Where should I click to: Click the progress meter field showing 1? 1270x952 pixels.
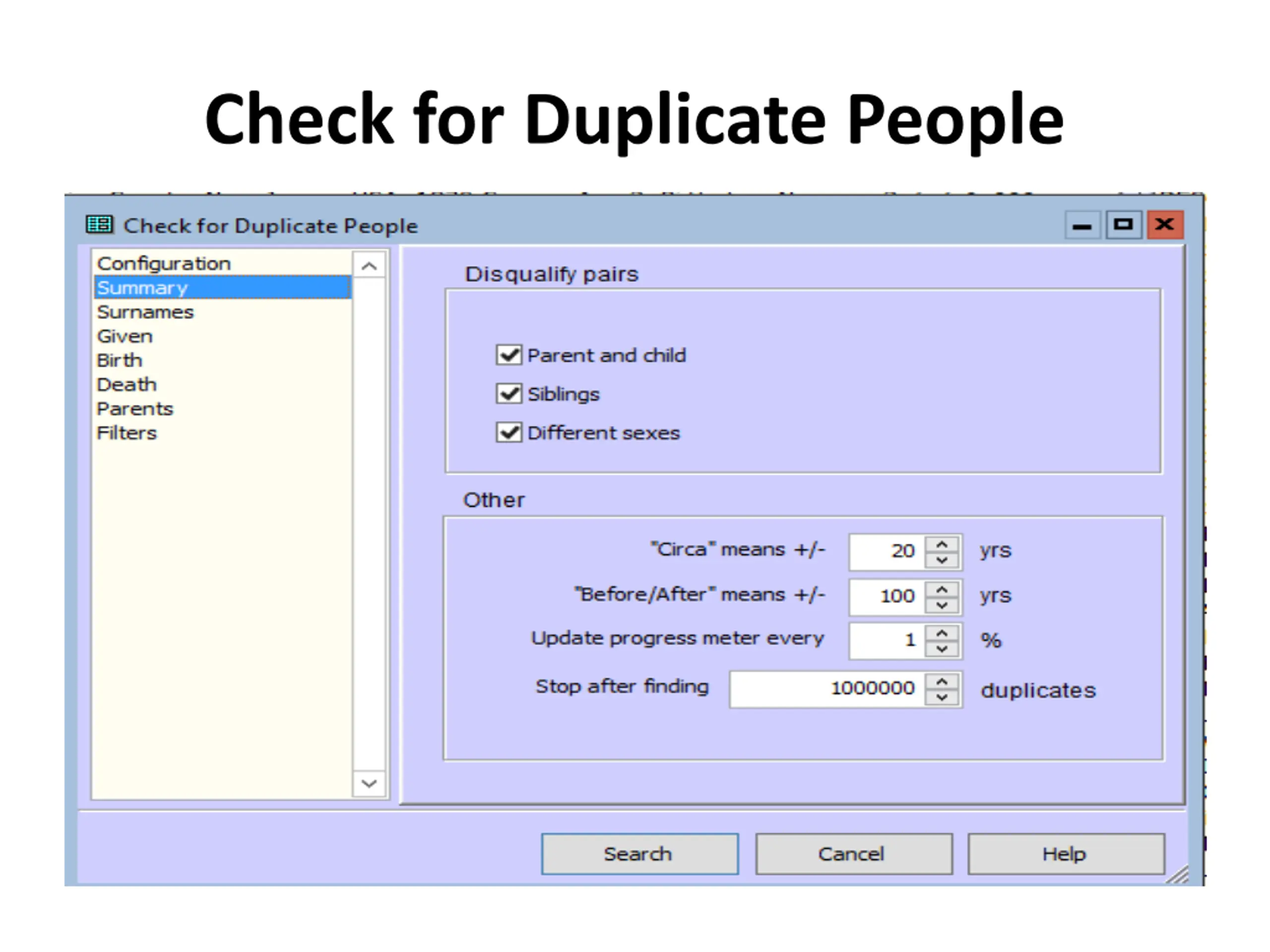[887, 641]
